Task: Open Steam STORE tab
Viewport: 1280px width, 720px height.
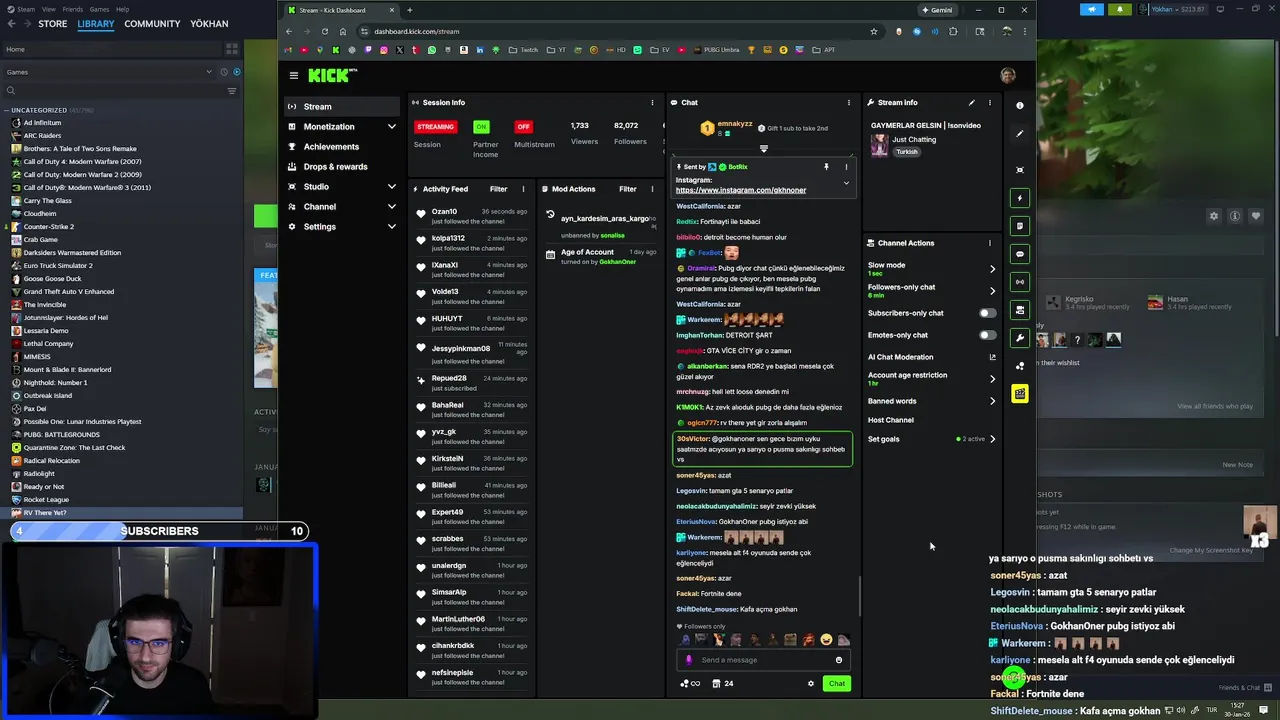Action: pos(53,24)
